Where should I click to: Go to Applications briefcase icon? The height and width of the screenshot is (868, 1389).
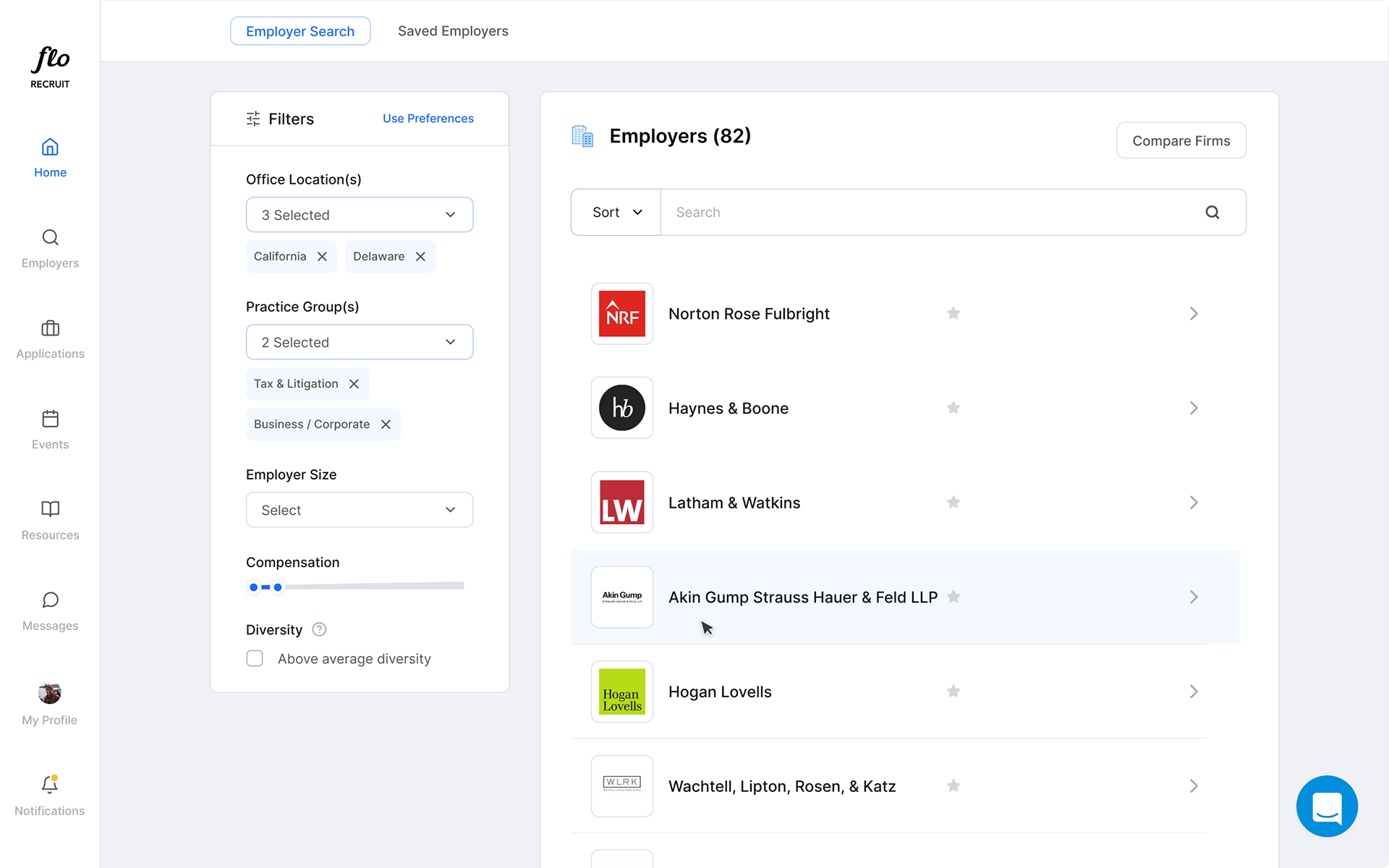point(50,328)
